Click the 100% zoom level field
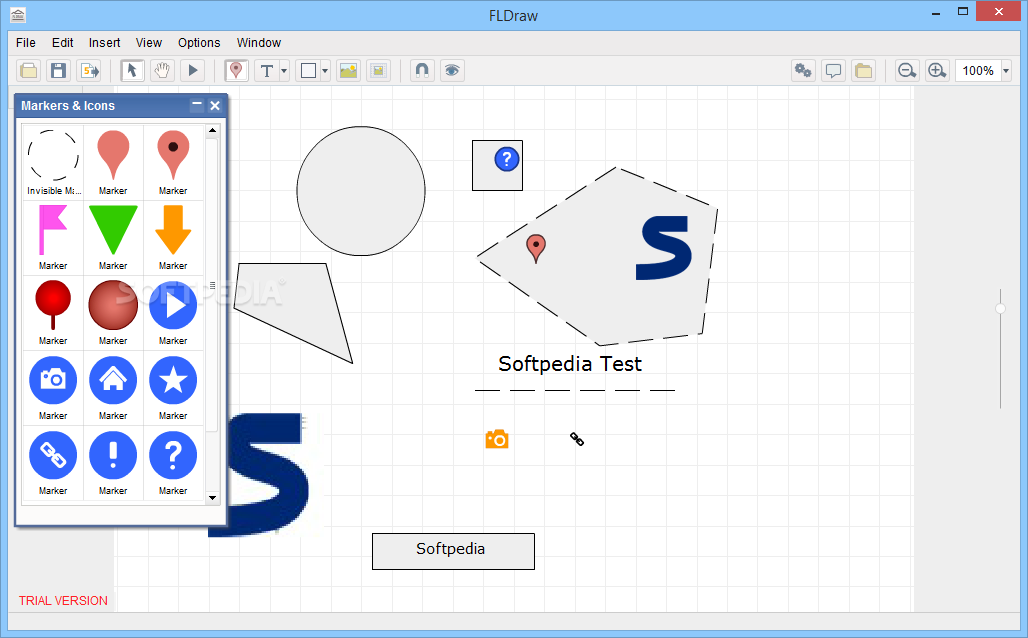This screenshot has width=1028, height=638. (978, 70)
